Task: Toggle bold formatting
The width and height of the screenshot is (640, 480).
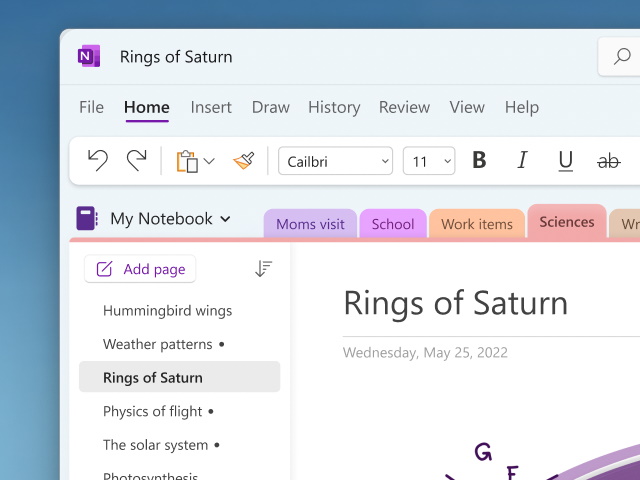Action: [479, 160]
